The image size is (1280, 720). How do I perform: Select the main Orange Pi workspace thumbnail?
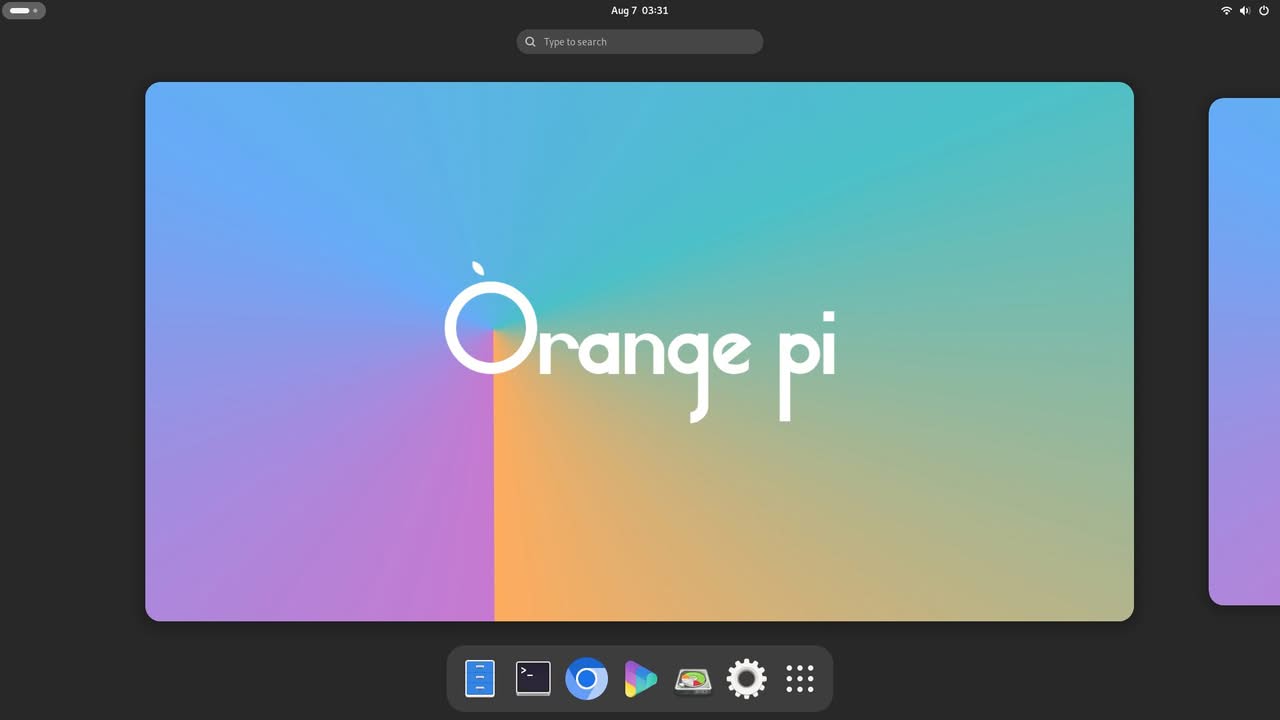(640, 352)
